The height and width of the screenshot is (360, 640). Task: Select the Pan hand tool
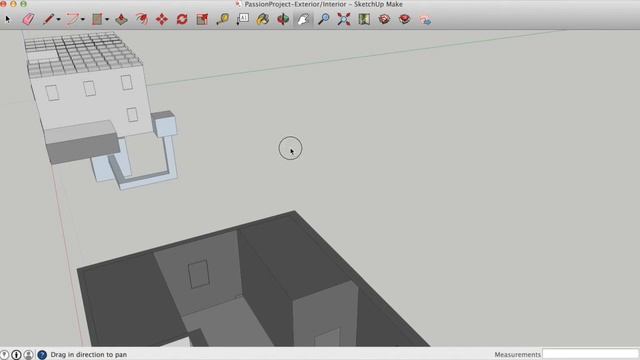303,19
